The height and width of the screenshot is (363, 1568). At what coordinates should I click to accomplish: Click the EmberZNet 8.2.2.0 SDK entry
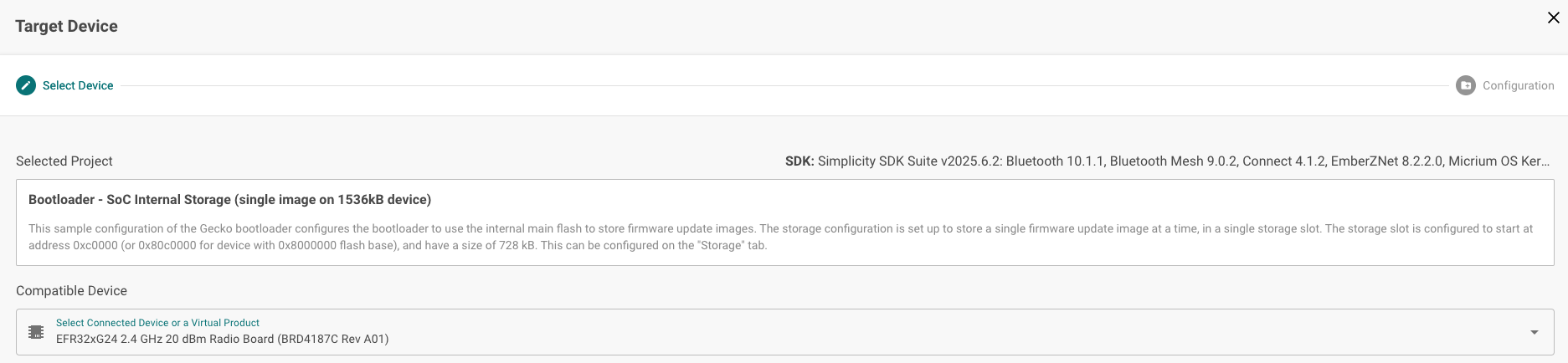click(x=1386, y=161)
